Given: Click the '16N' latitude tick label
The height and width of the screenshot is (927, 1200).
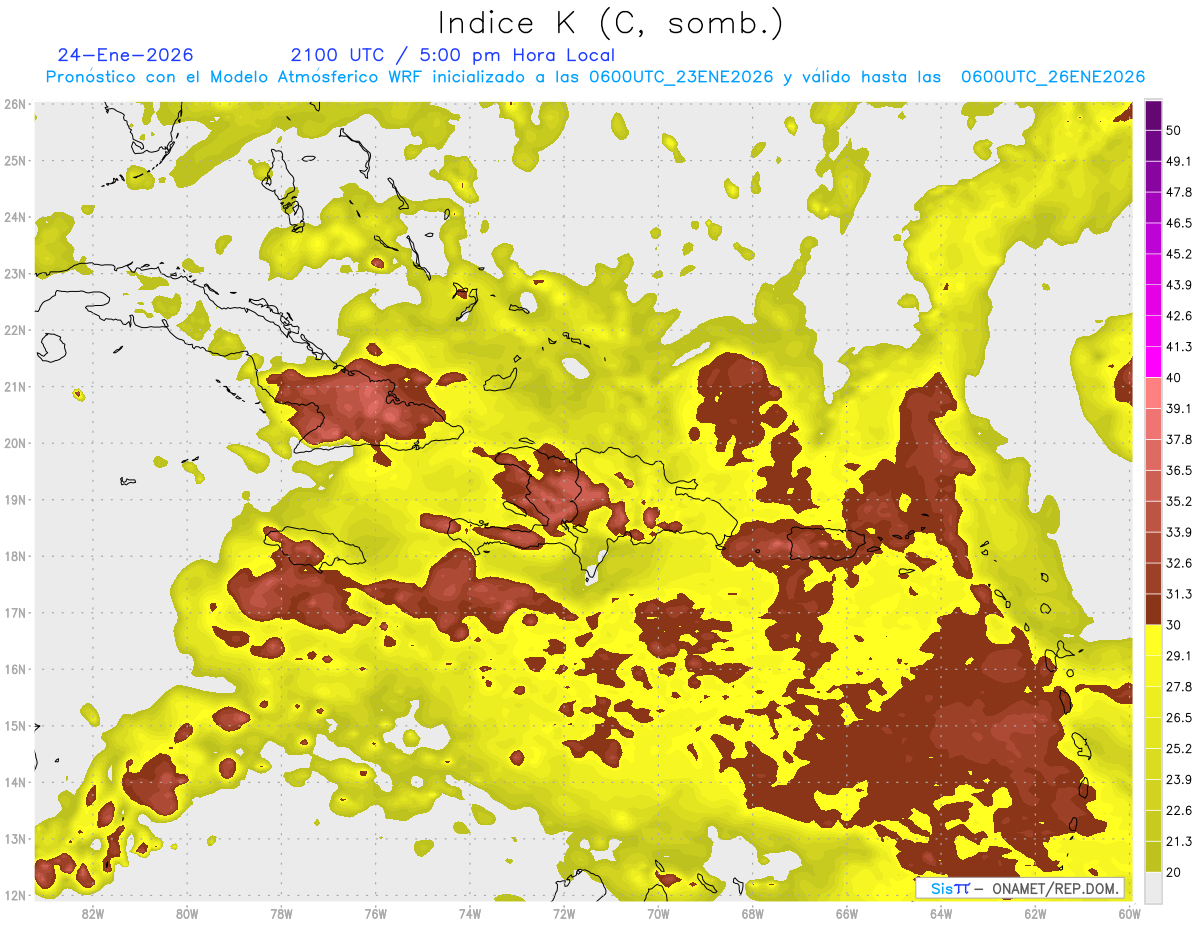Looking at the screenshot, I should 15,669.
